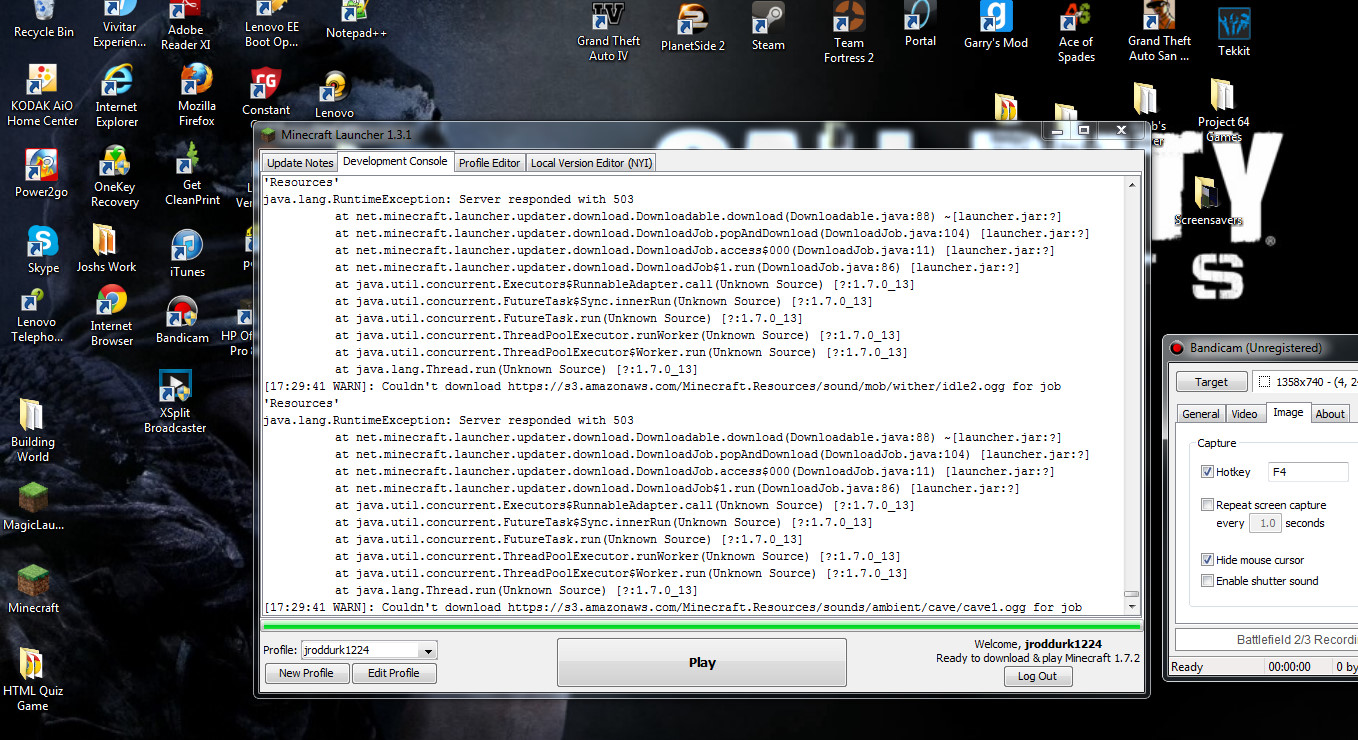
Task: Click the Log Out button
Action: [1037, 676]
